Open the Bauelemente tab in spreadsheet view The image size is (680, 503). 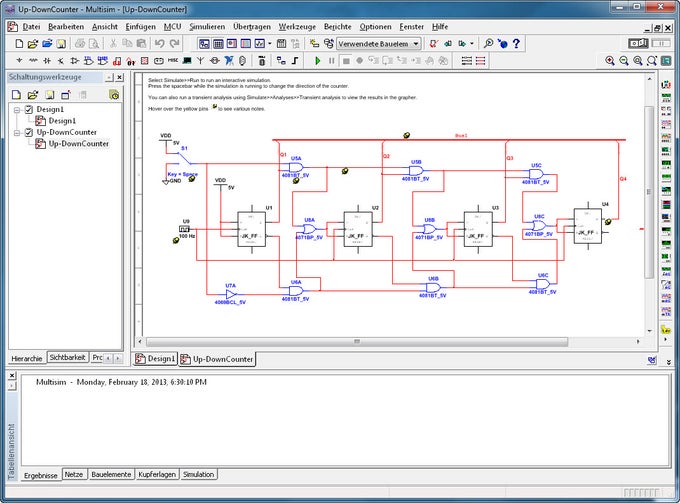111,474
